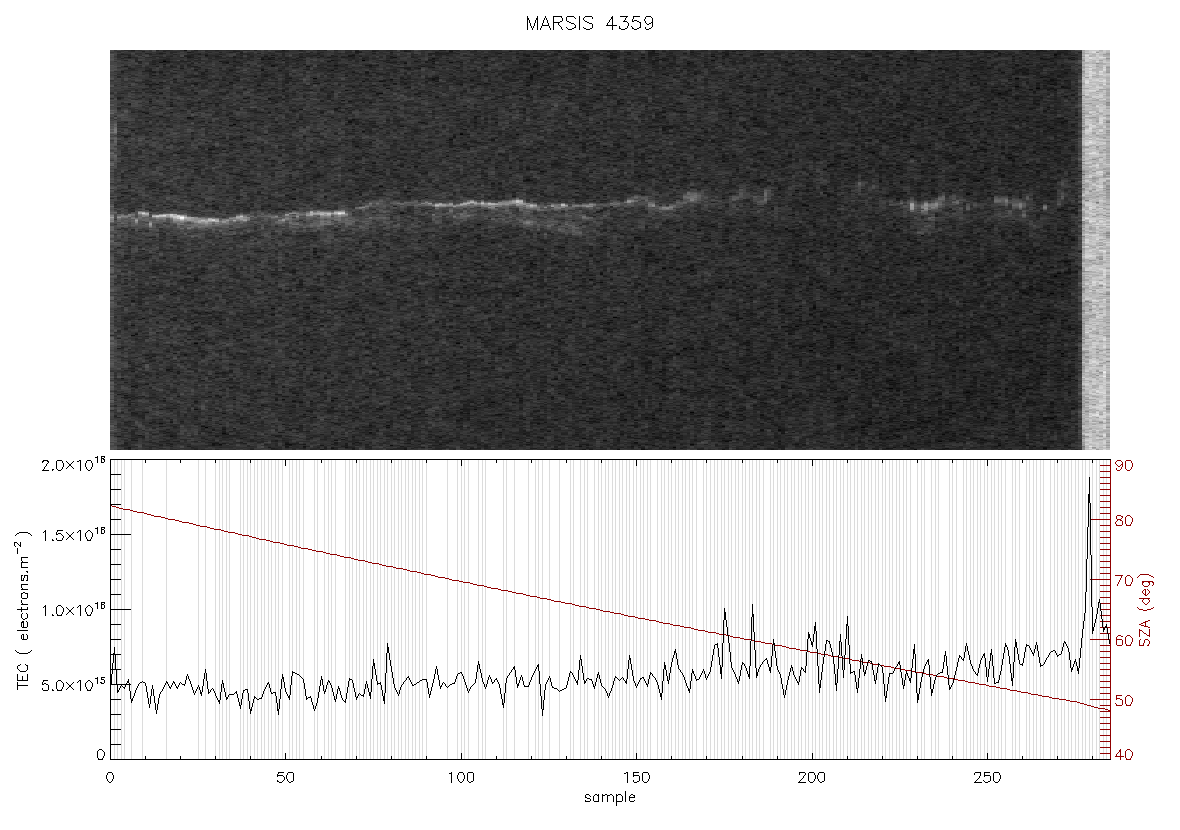Select the 90 tick on the SZA axis

point(1124,466)
